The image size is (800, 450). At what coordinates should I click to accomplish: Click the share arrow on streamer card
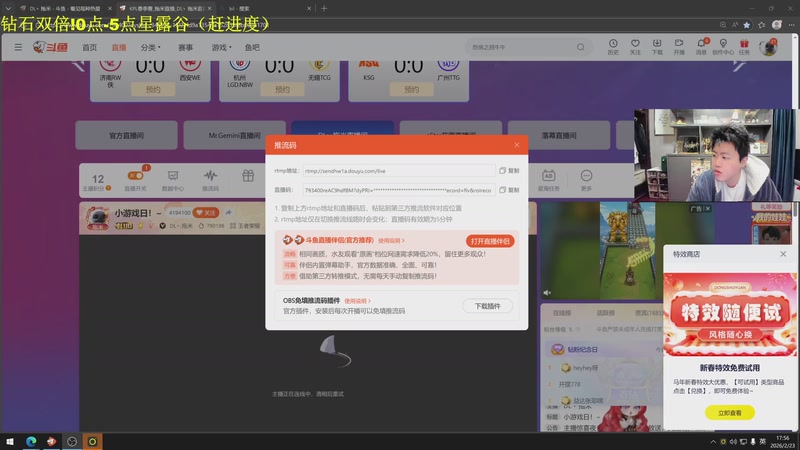click(x=229, y=212)
